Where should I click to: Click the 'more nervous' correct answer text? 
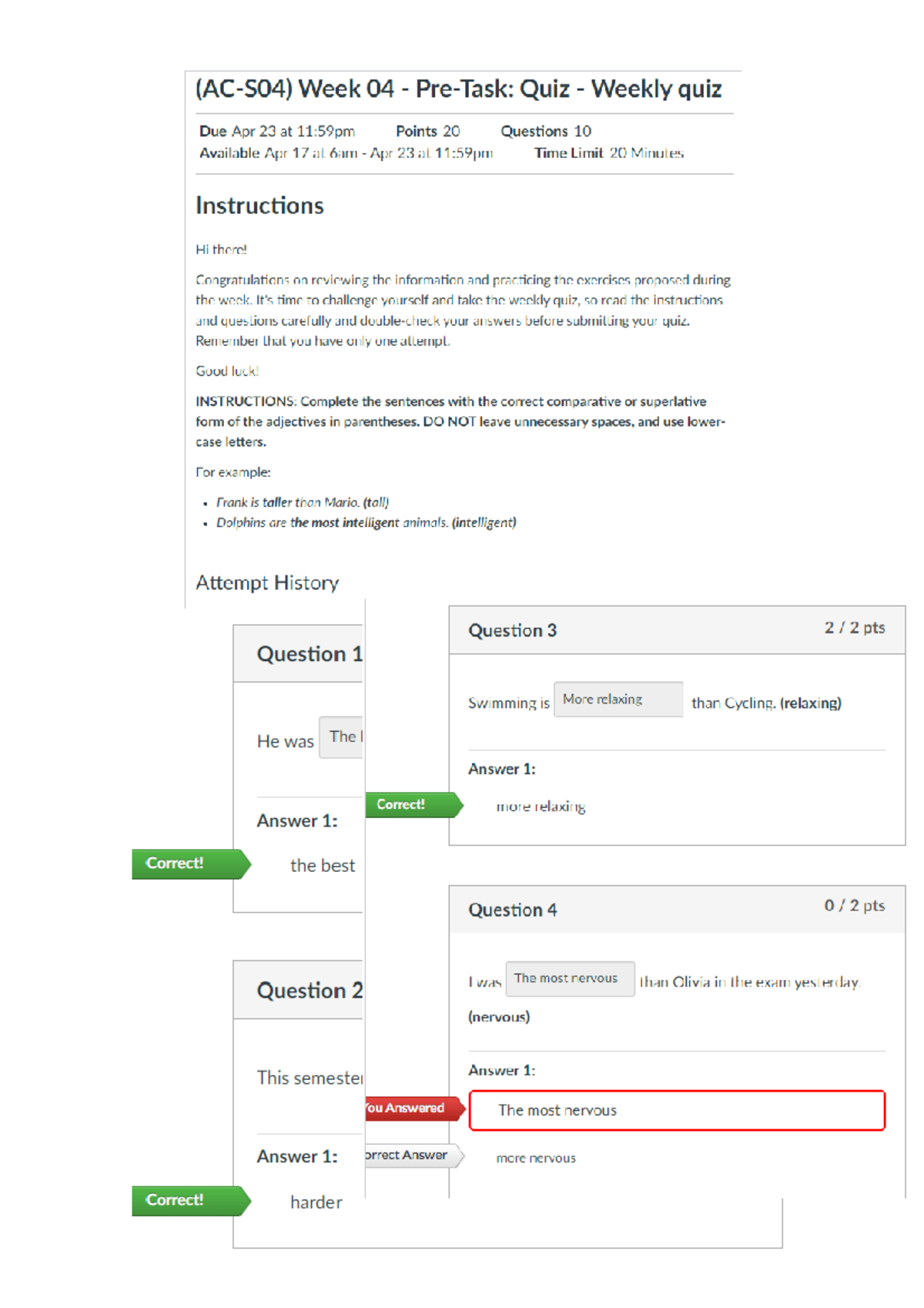[536, 1159]
